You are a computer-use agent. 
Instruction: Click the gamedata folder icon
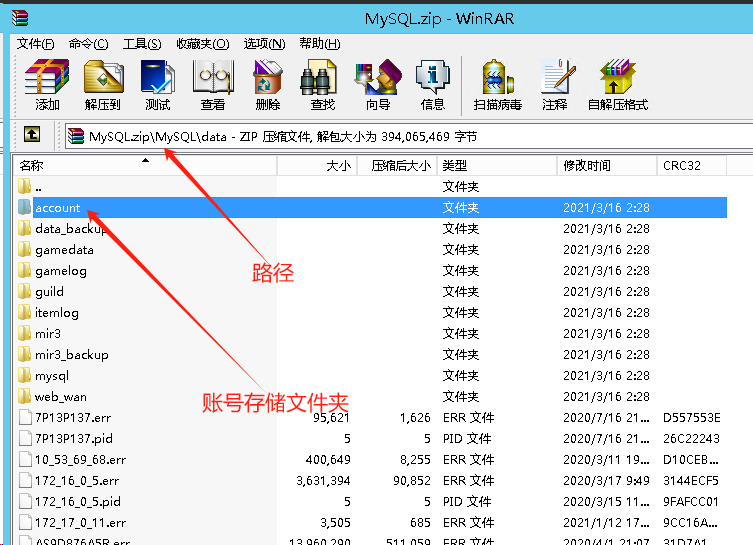click(24, 250)
